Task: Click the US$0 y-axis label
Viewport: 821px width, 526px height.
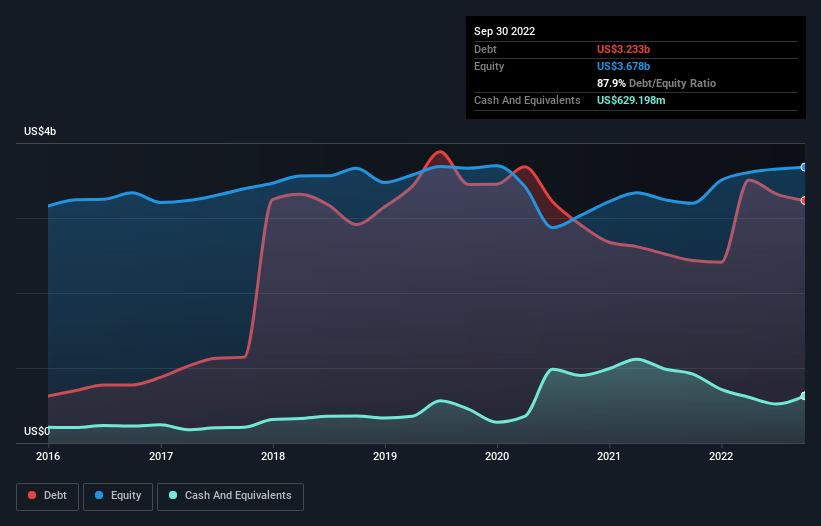Action: (36, 432)
